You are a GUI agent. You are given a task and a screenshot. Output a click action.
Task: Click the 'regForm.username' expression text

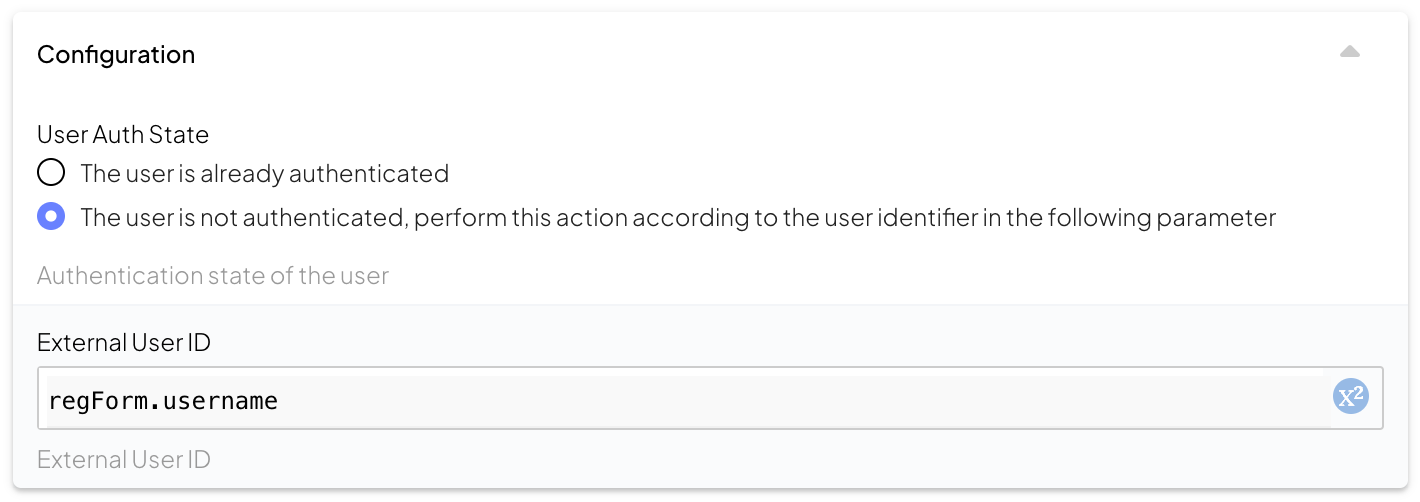coord(163,401)
